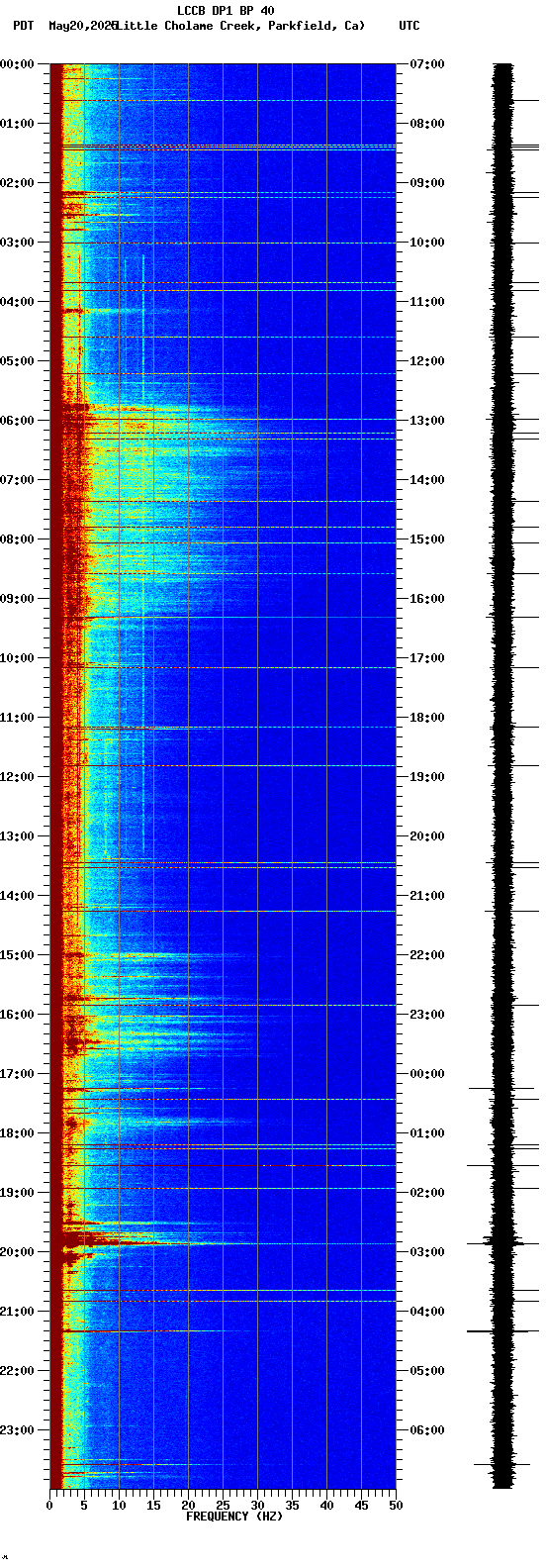
Task: Click PDT axis label "19:00"
Action: [17, 1193]
